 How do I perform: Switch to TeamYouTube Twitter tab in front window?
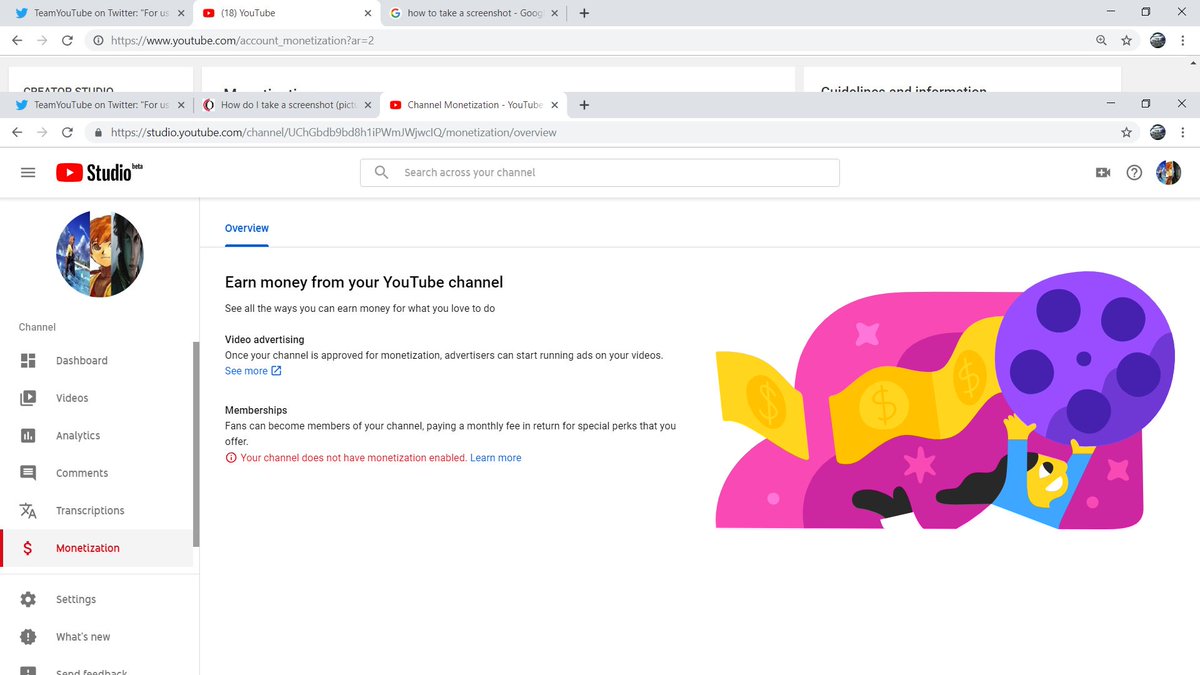click(x=101, y=105)
